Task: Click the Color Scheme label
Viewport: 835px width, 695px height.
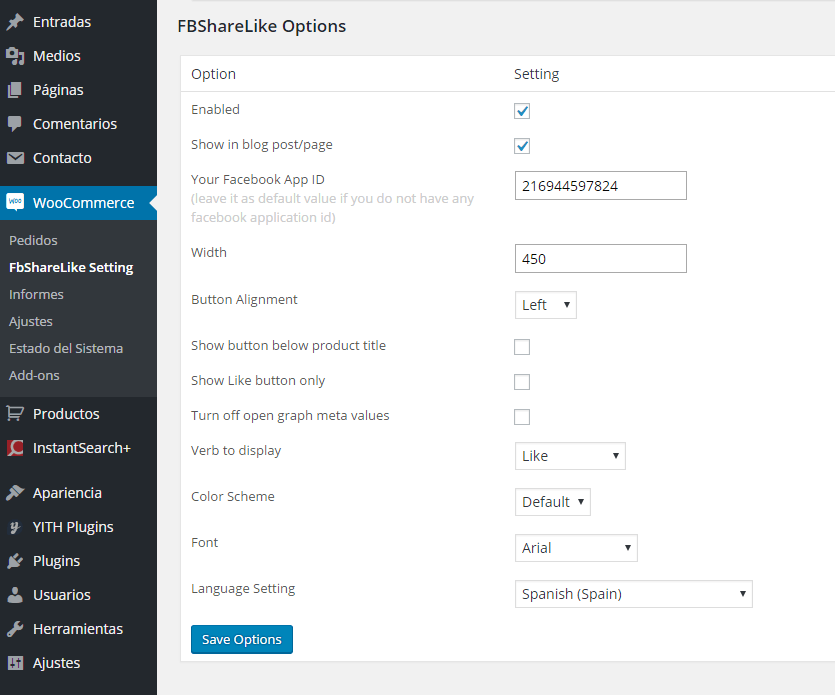Action: click(233, 496)
